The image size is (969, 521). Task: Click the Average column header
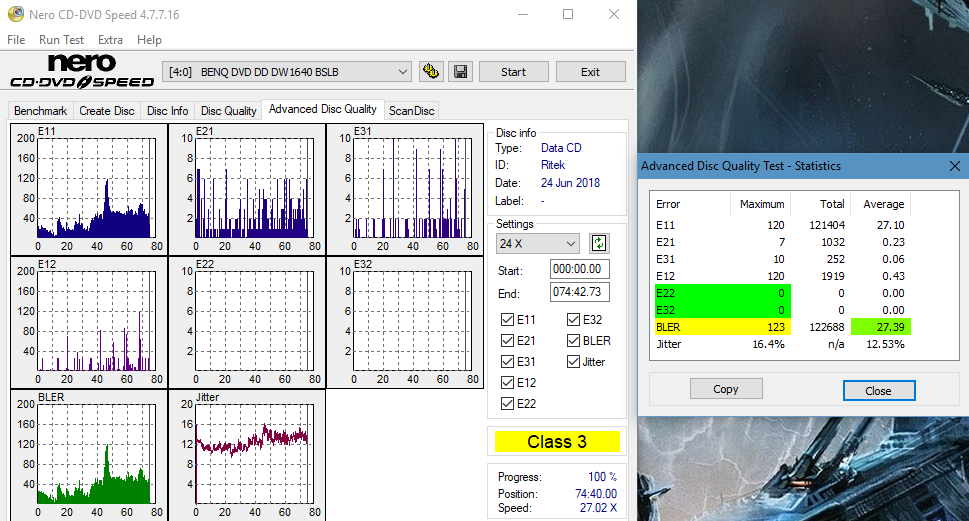(883, 204)
